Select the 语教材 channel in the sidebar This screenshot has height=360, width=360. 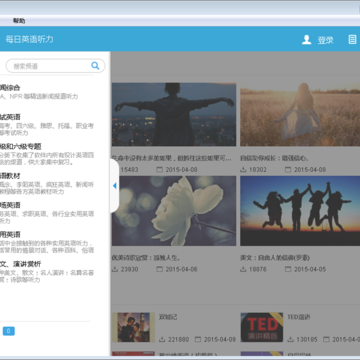tap(10, 176)
